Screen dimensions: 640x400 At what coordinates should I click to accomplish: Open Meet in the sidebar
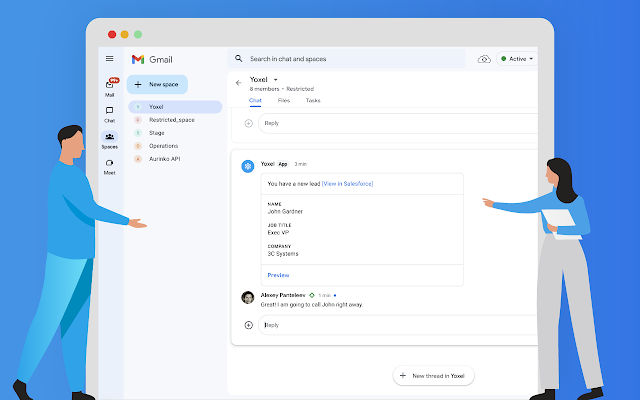(x=109, y=167)
